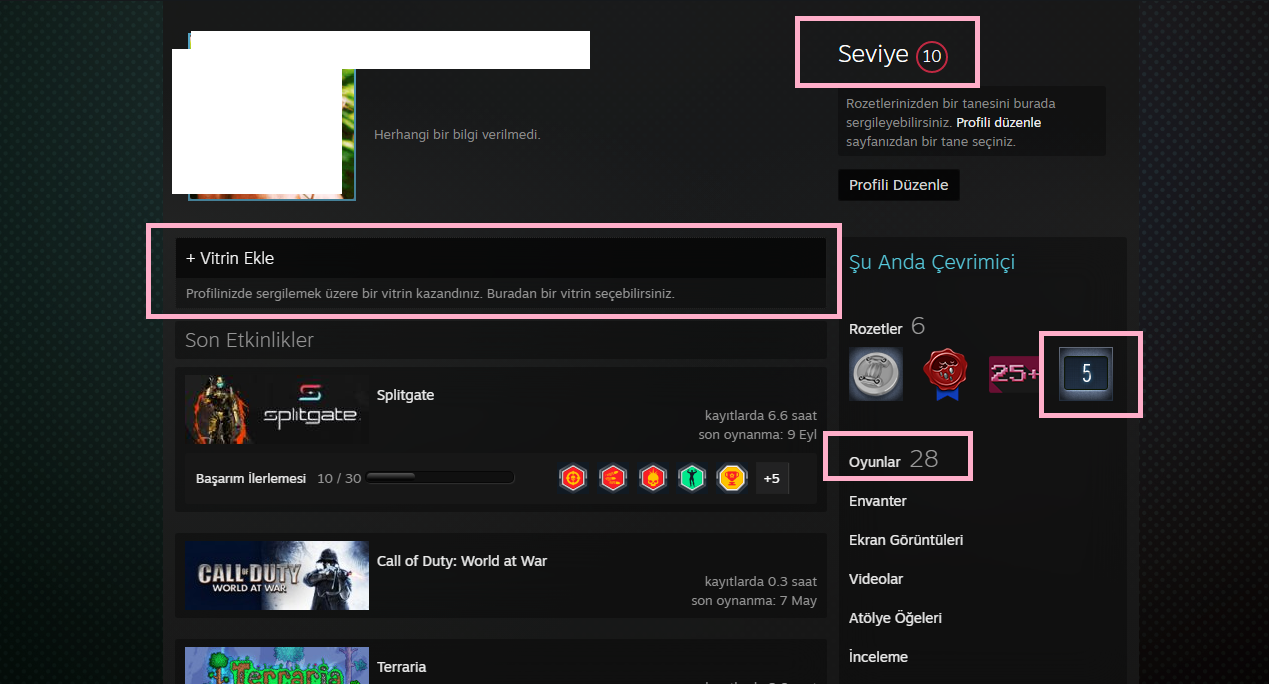View the Videolar section
Viewport: 1269px width, 684px height.
pos(876,579)
